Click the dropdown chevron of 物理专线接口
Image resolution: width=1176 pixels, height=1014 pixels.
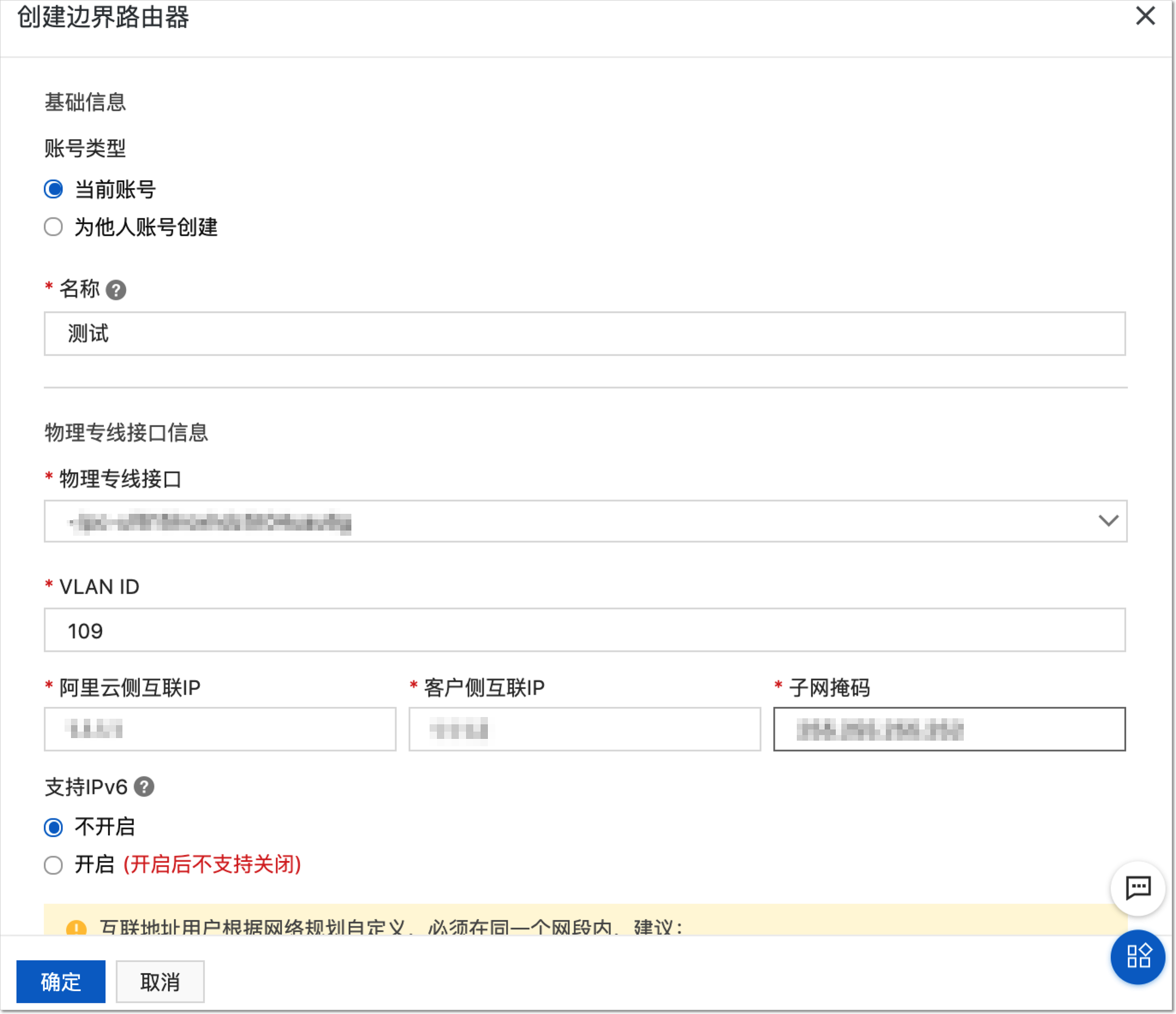coord(1108,521)
